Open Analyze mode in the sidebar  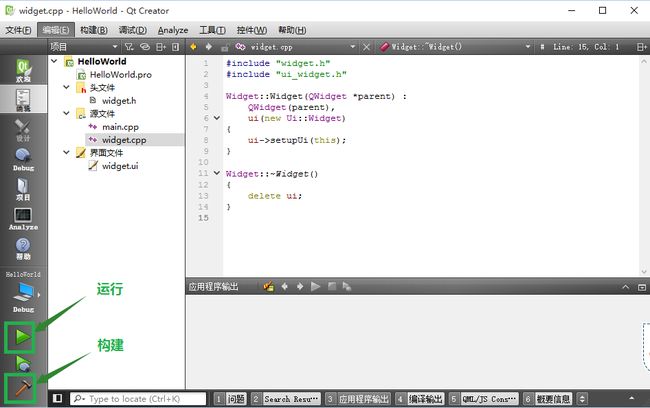[x=23, y=219]
